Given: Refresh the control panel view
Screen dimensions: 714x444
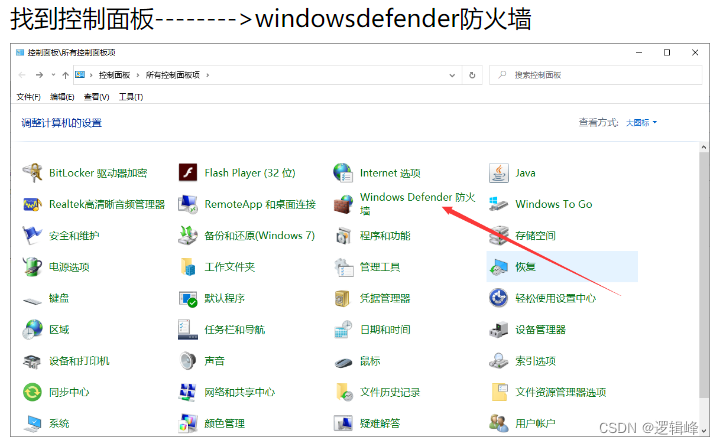Looking at the screenshot, I should coord(472,75).
